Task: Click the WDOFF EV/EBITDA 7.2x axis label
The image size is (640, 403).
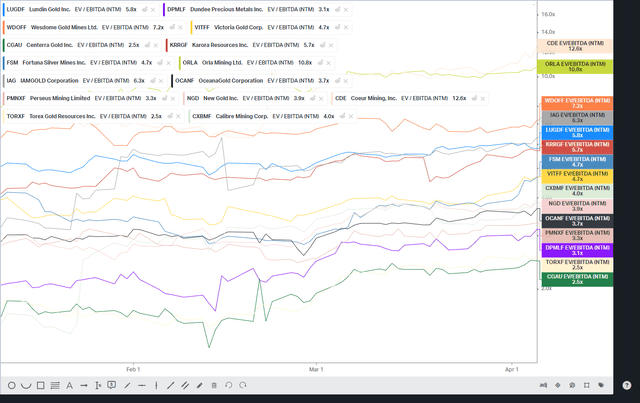Action: 577,103
